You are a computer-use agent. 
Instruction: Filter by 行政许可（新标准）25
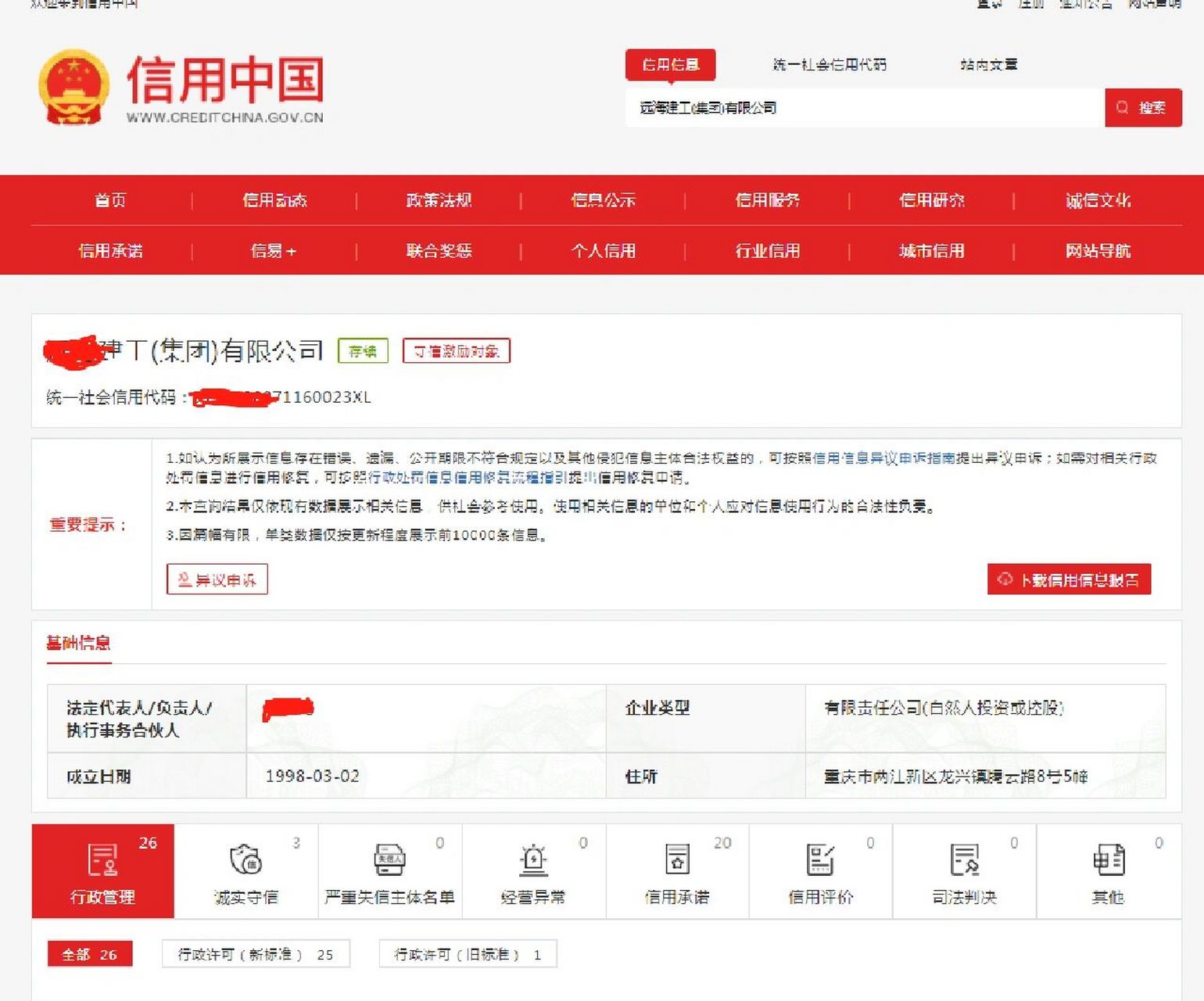click(256, 955)
